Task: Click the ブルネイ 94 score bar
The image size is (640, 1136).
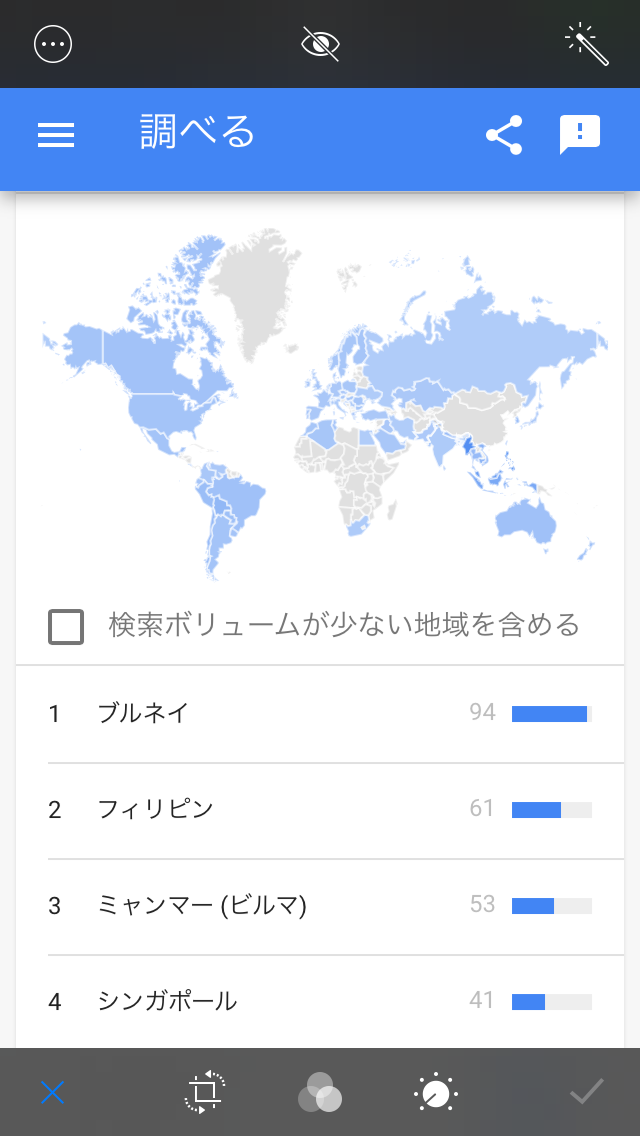Action: 550,713
